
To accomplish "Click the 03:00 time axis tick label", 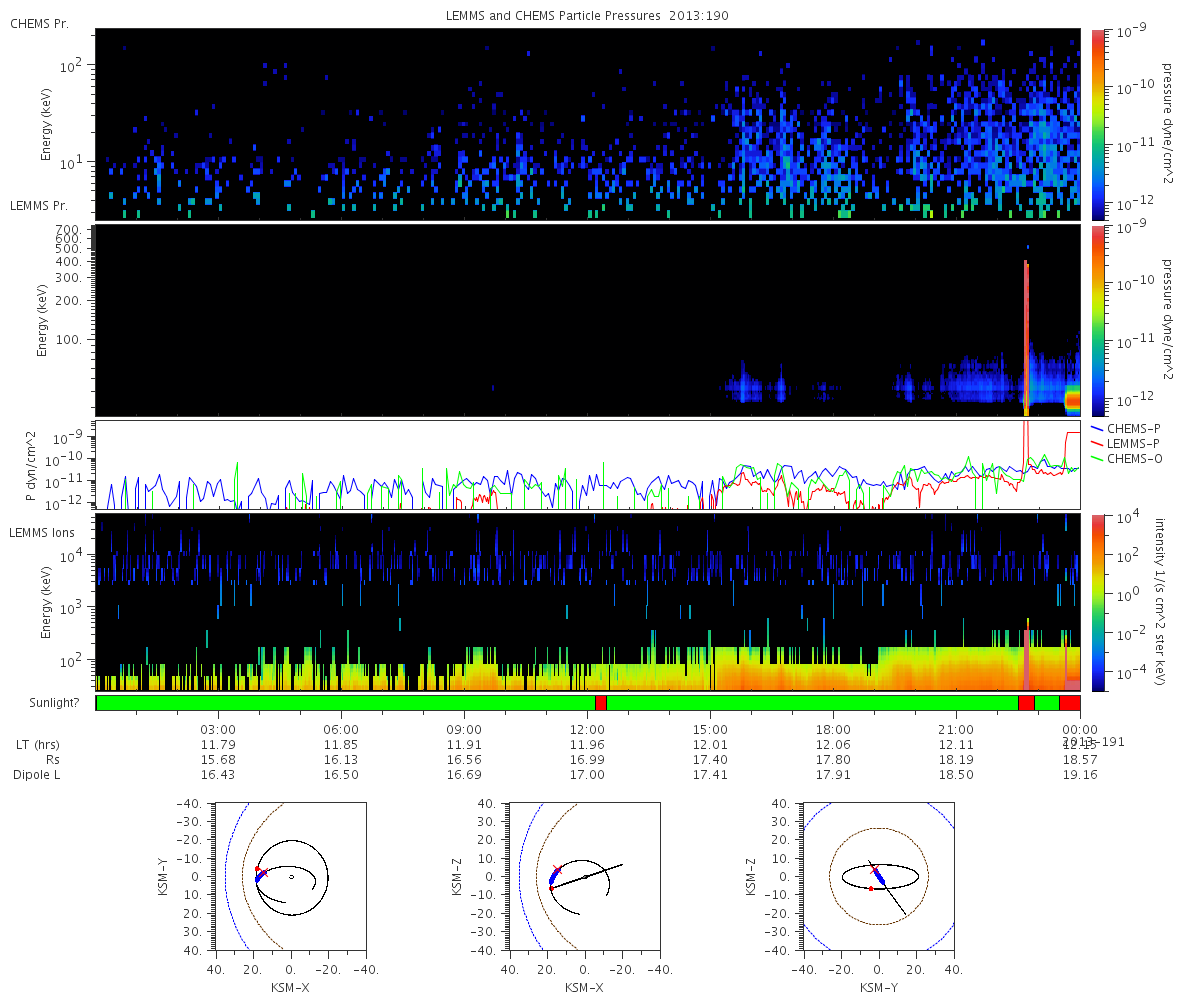I will pos(219,730).
